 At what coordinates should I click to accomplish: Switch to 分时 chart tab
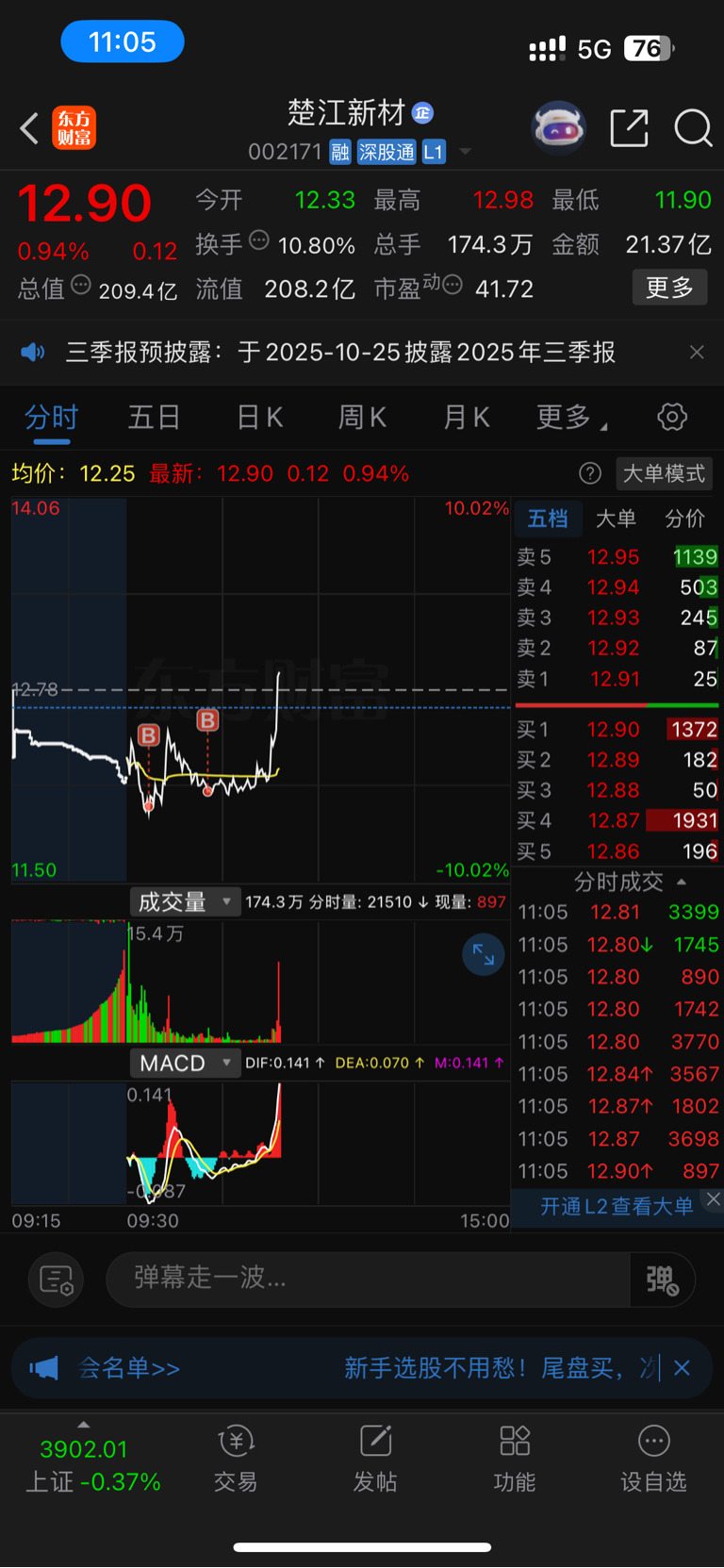point(51,417)
